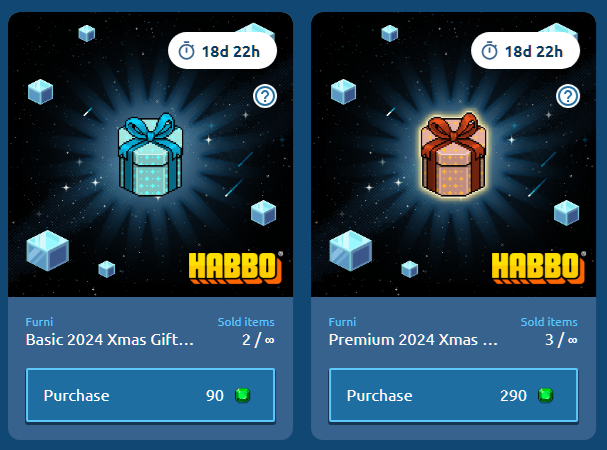
Task: Click Sold items count 2 / ∞
Action: pyautogui.click(x=258, y=340)
